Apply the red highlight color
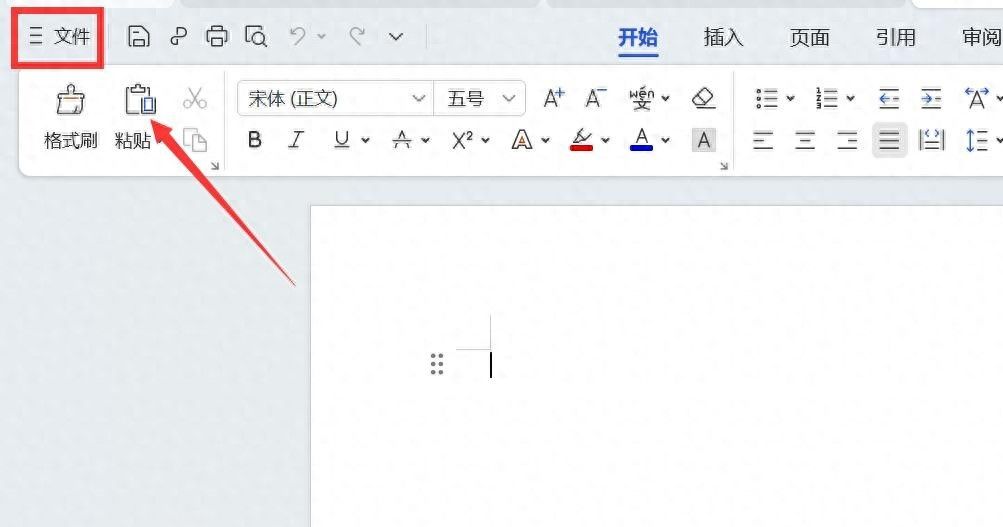This screenshot has height=527, width=1003. 581,139
